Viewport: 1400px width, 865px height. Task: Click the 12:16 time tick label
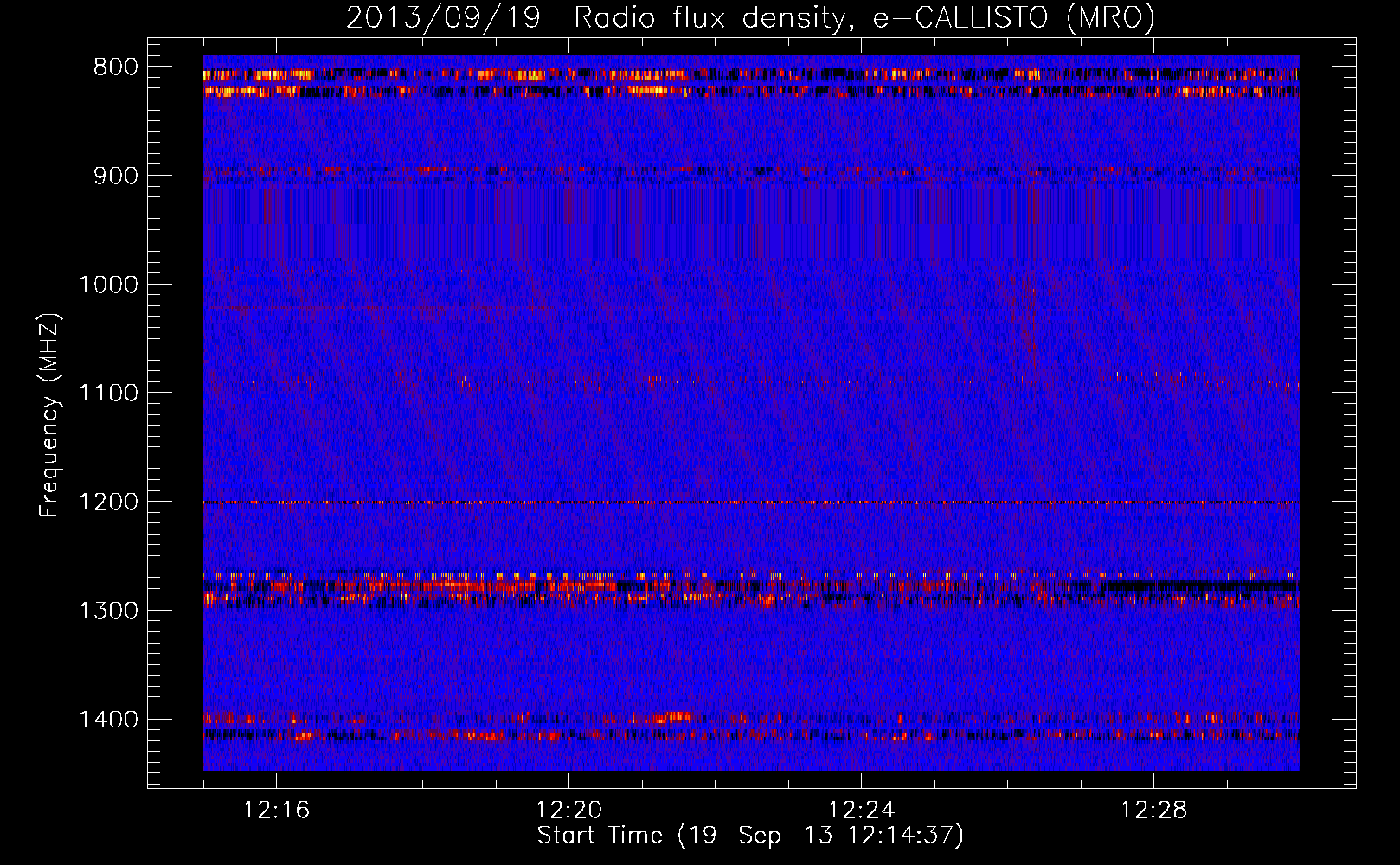pyautogui.click(x=277, y=810)
